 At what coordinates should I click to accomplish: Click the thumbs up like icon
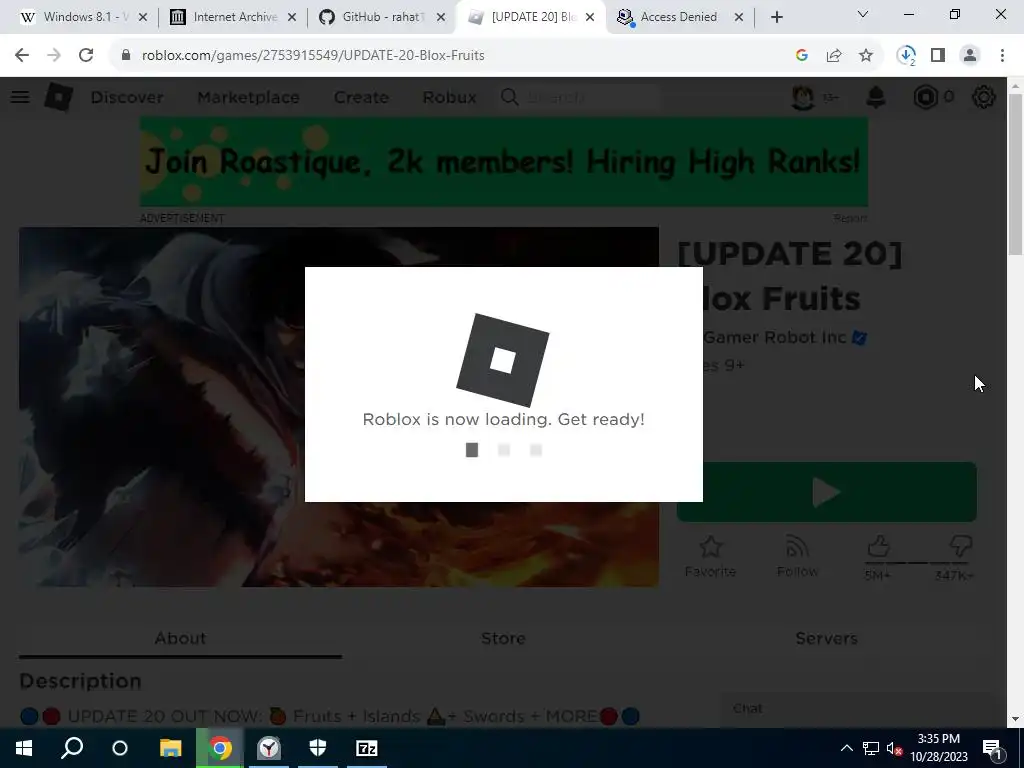(x=878, y=546)
